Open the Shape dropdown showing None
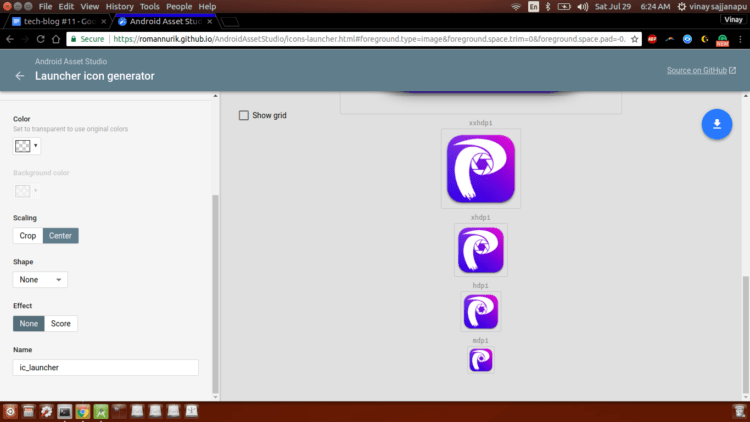 coord(40,280)
